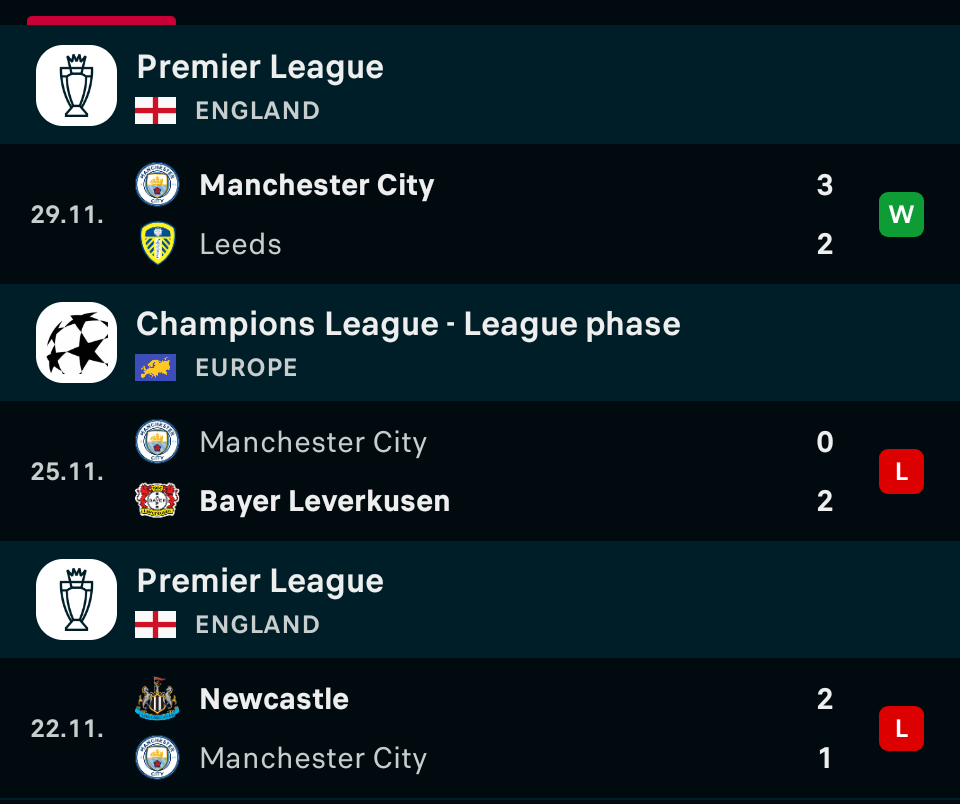Click Premier League trophy icon above Newcastle match
This screenshot has height=804, width=960.
77,600
